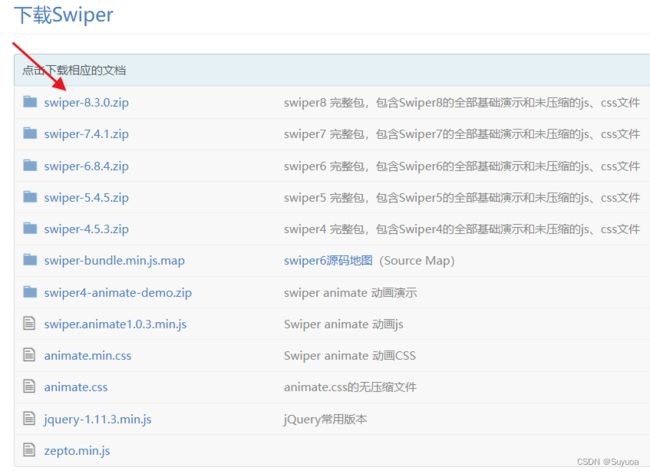The image size is (650, 474).
Task: Click the folder icon beside swiper-bundle.min.js.map
Action: 30,260
